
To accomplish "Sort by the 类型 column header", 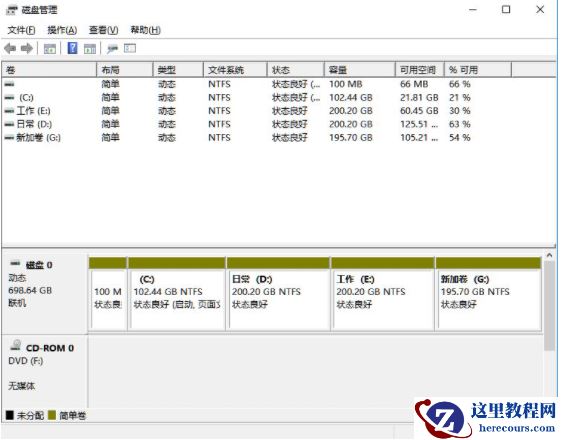I will coord(178,70).
